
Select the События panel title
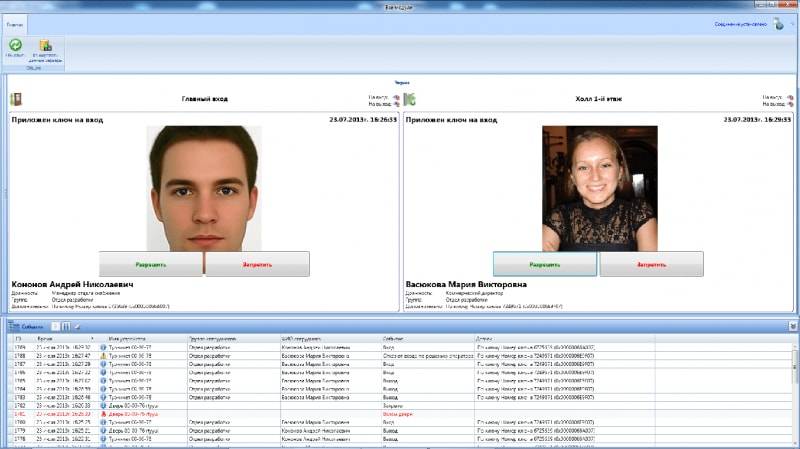pyautogui.click(x=32, y=326)
